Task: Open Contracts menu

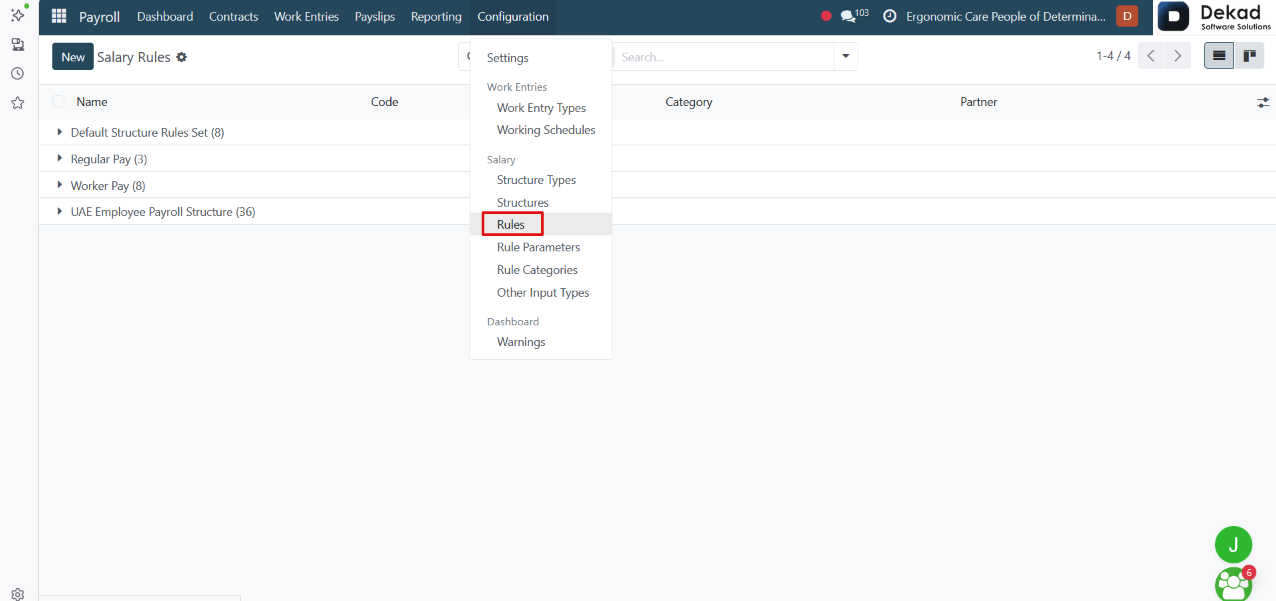Action: pos(234,17)
